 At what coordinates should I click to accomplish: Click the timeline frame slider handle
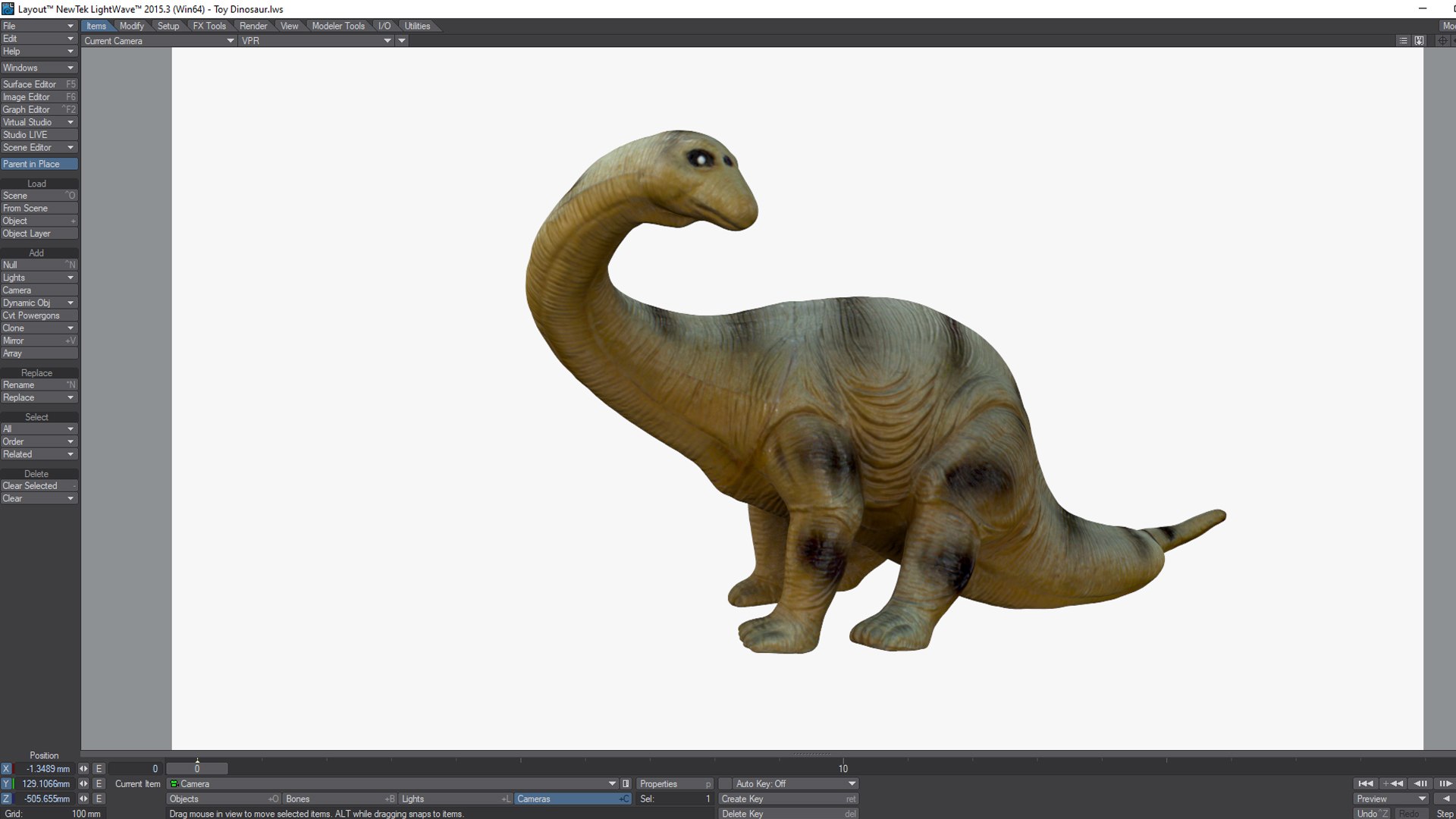197,769
